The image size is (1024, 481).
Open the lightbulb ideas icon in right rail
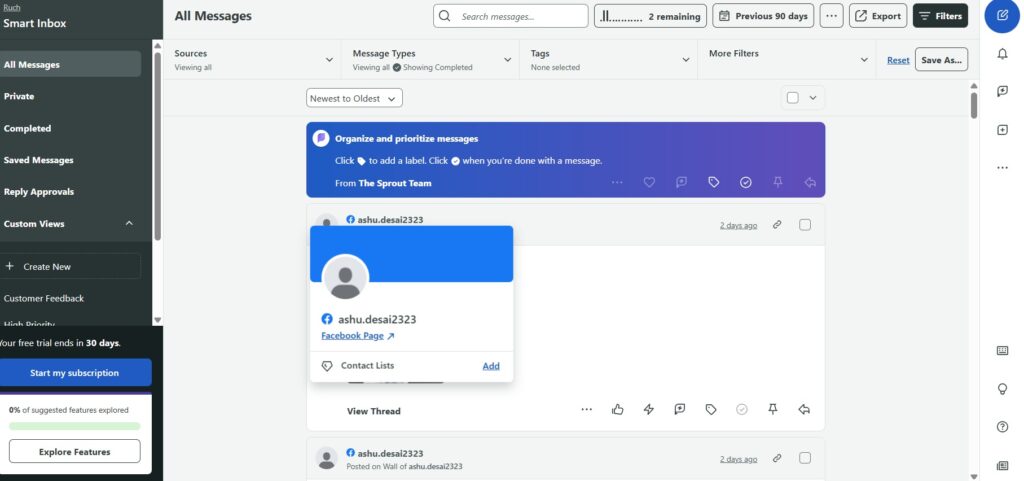click(x=1002, y=389)
